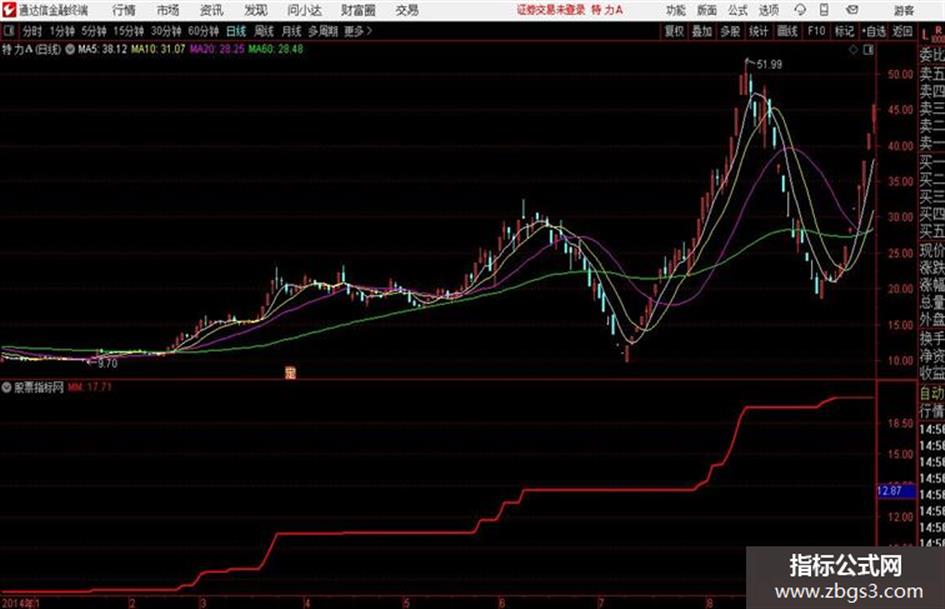Open the mobile phone icon in title bar
Image resolution: width=945 pixels, height=609 pixels.
point(824,10)
